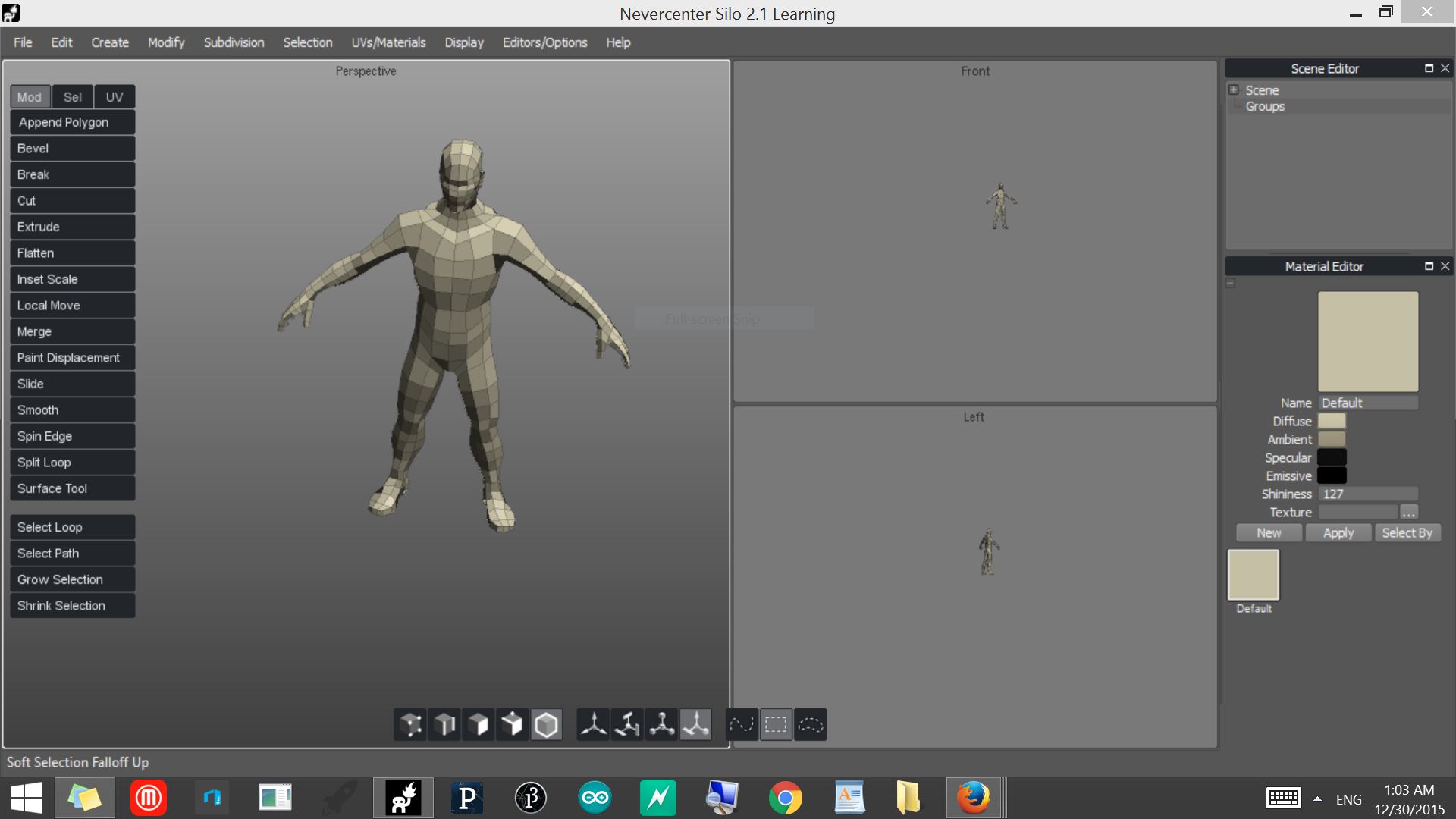The image size is (1456, 819).
Task: Undock the Scene Editor panel
Action: pos(1429,68)
